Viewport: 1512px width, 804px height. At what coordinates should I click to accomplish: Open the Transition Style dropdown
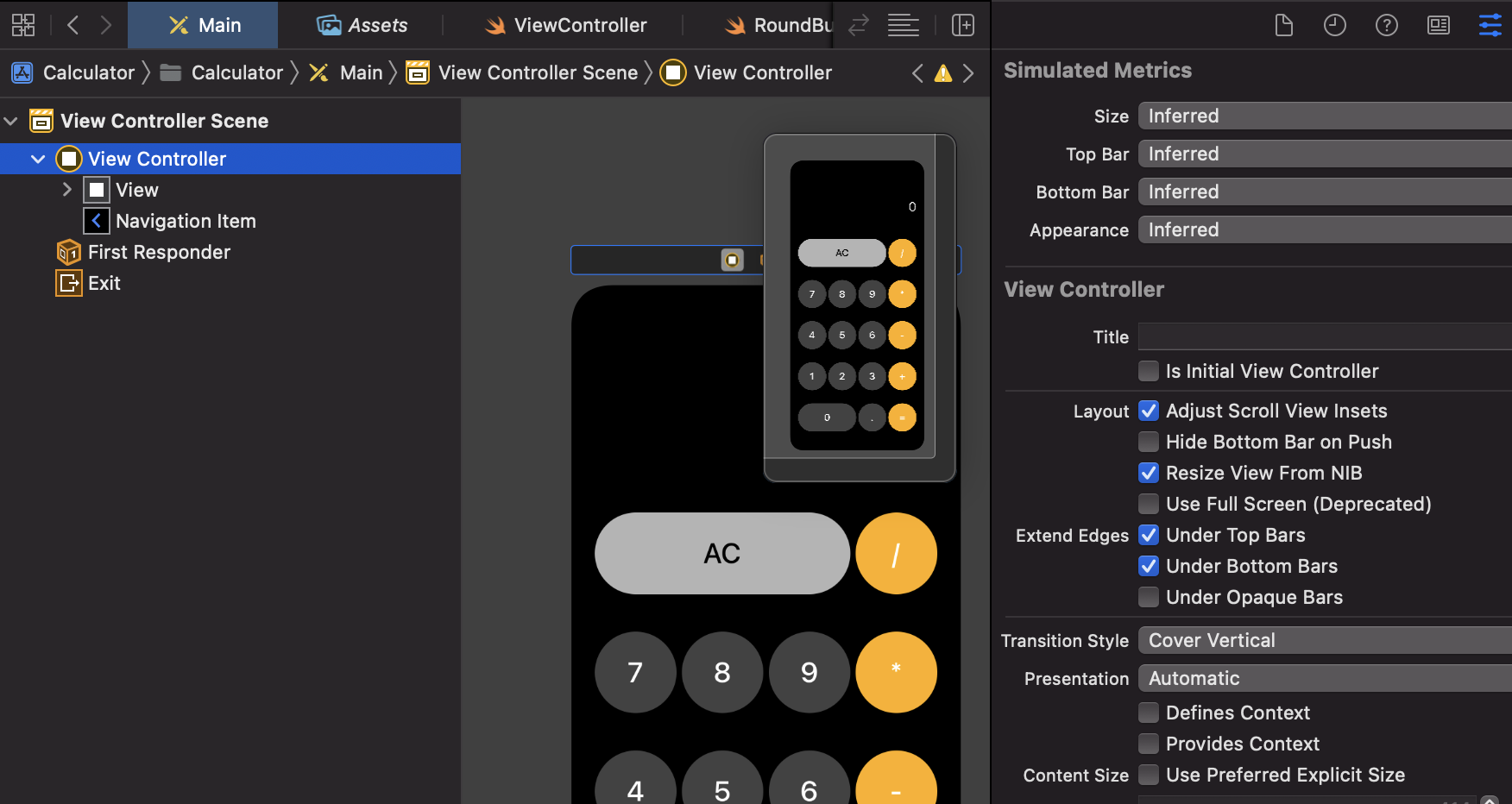[1325, 640]
